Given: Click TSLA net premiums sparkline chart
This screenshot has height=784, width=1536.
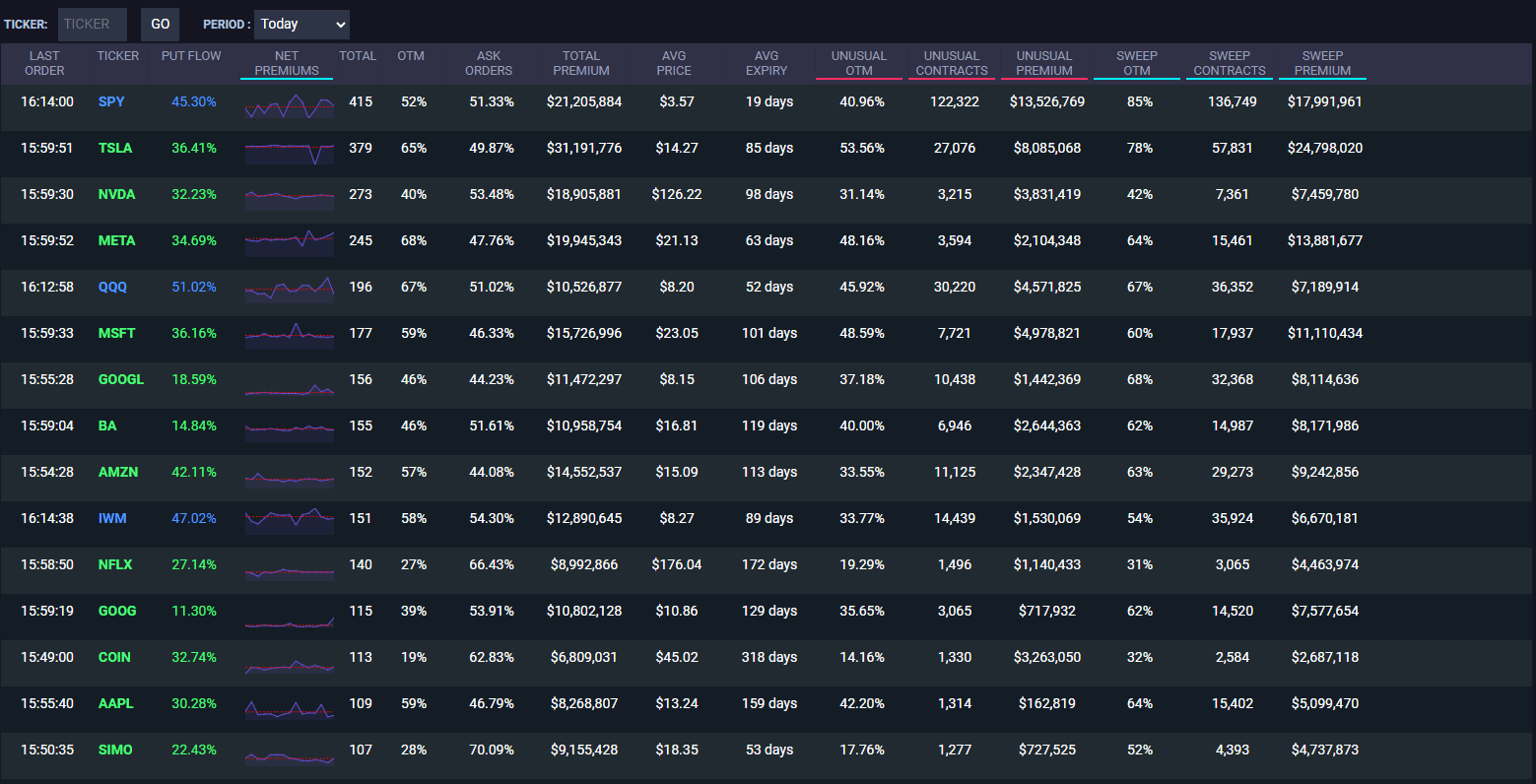Looking at the screenshot, I should point(290,152).
